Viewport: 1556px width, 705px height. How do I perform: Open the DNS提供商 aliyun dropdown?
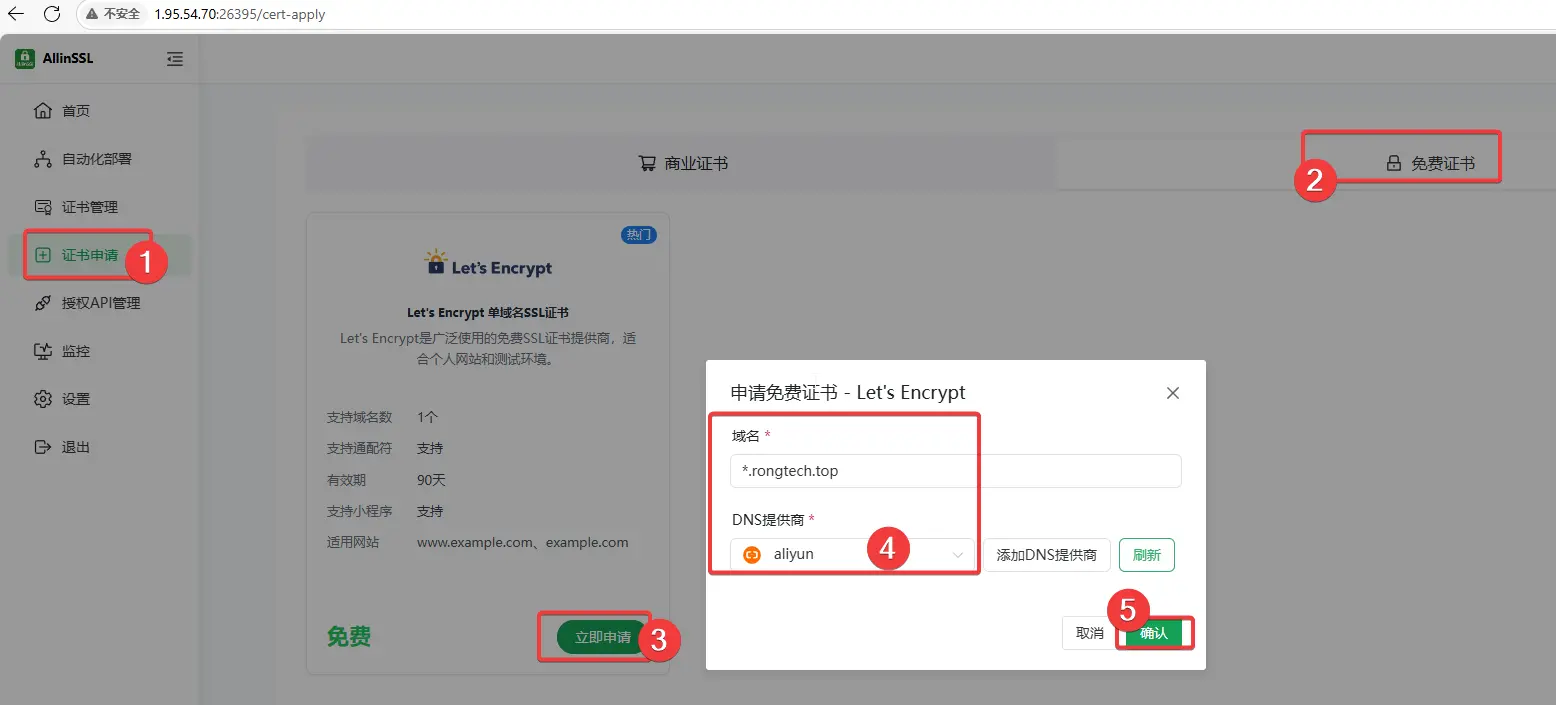click(851, 555)
